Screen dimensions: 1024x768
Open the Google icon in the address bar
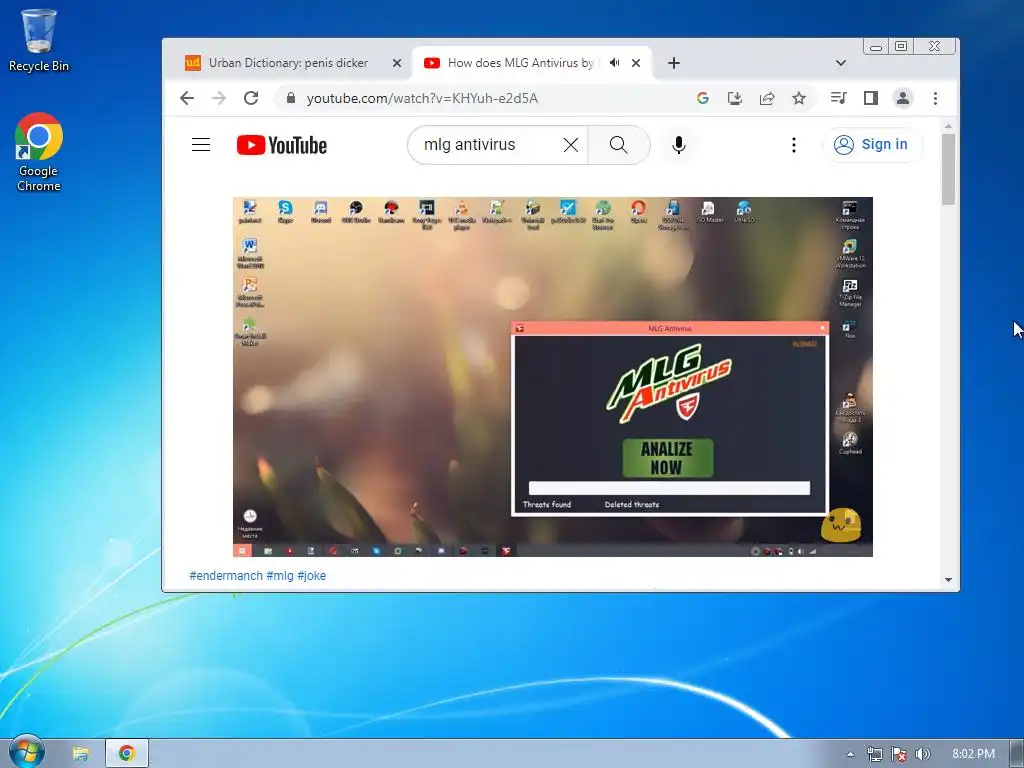[703, 98]
